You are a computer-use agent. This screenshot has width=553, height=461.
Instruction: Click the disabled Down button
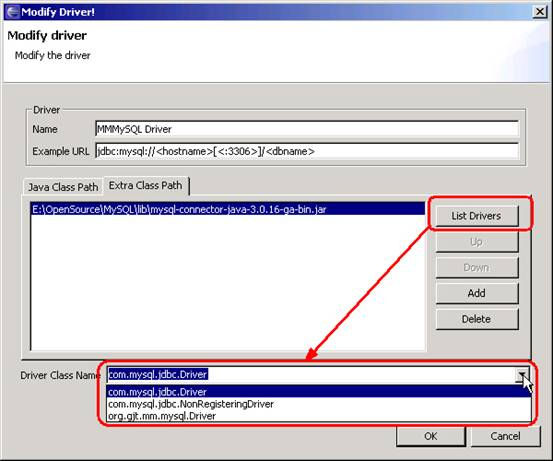point(477,268)
